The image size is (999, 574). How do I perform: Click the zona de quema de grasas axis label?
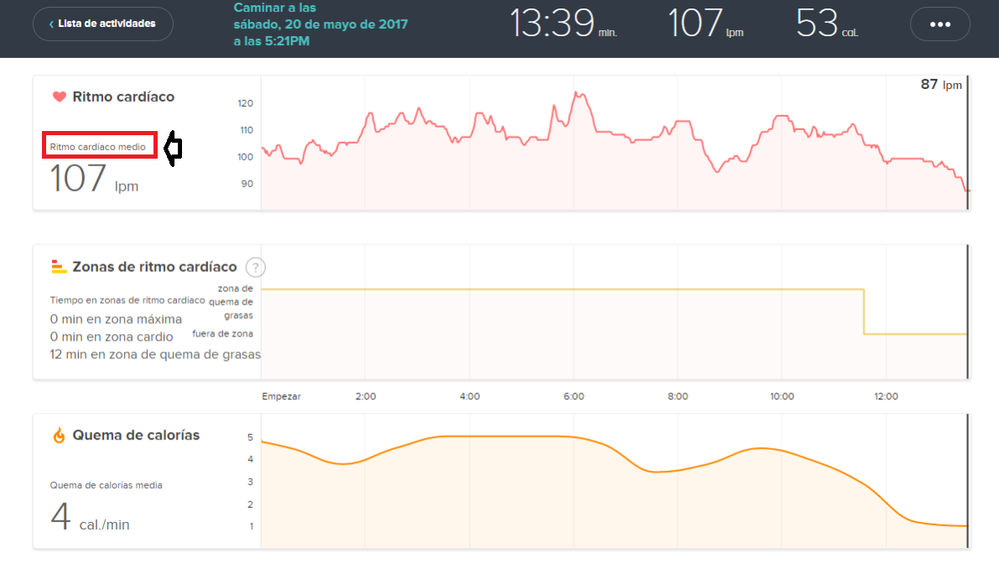(231, 302)
